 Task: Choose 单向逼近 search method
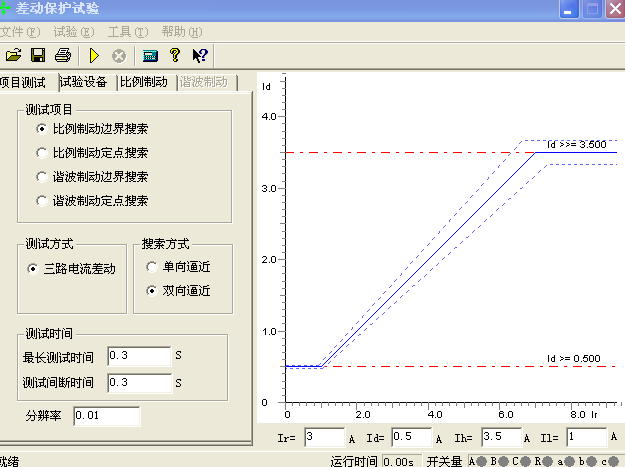pyautogui.click(x=151, y=267)
